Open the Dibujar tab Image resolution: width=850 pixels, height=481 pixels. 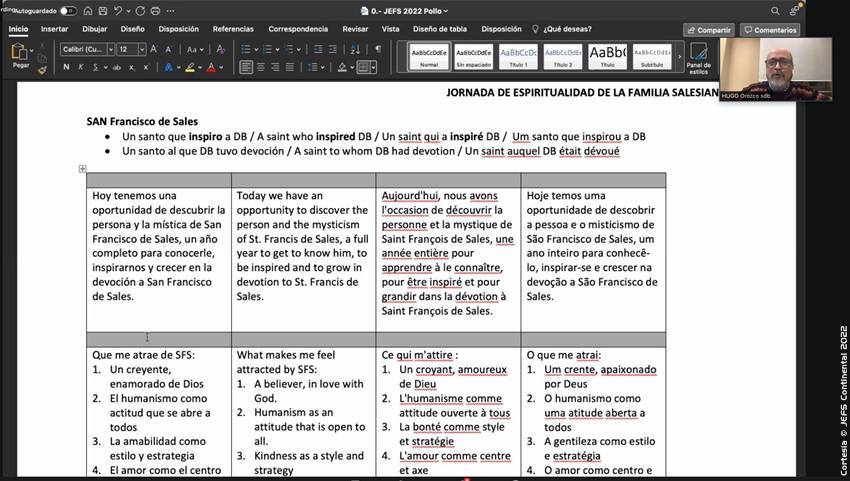(95, 29)
